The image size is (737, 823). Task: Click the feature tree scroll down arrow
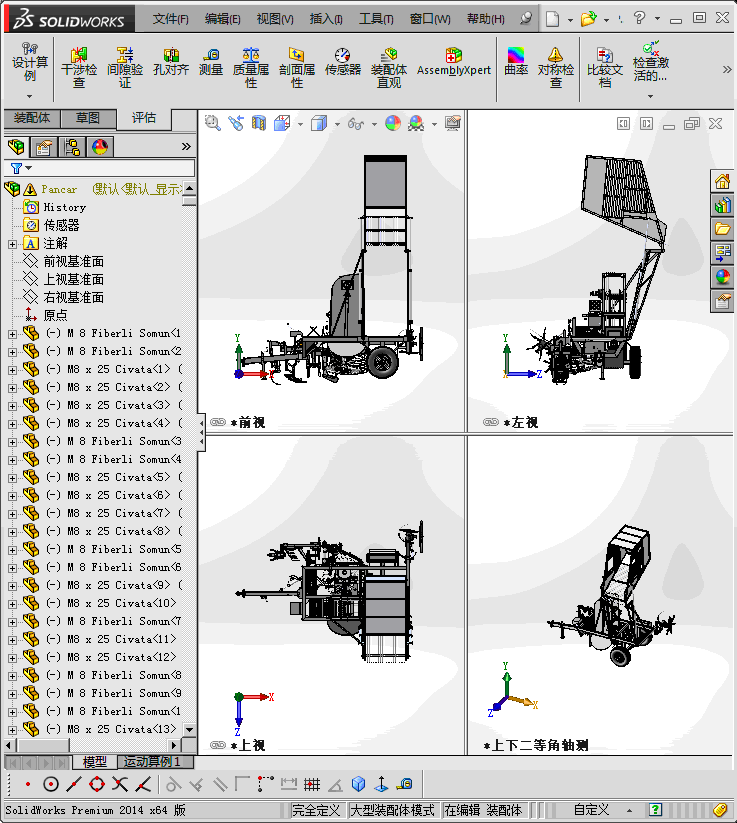click(x=189, y=730)
